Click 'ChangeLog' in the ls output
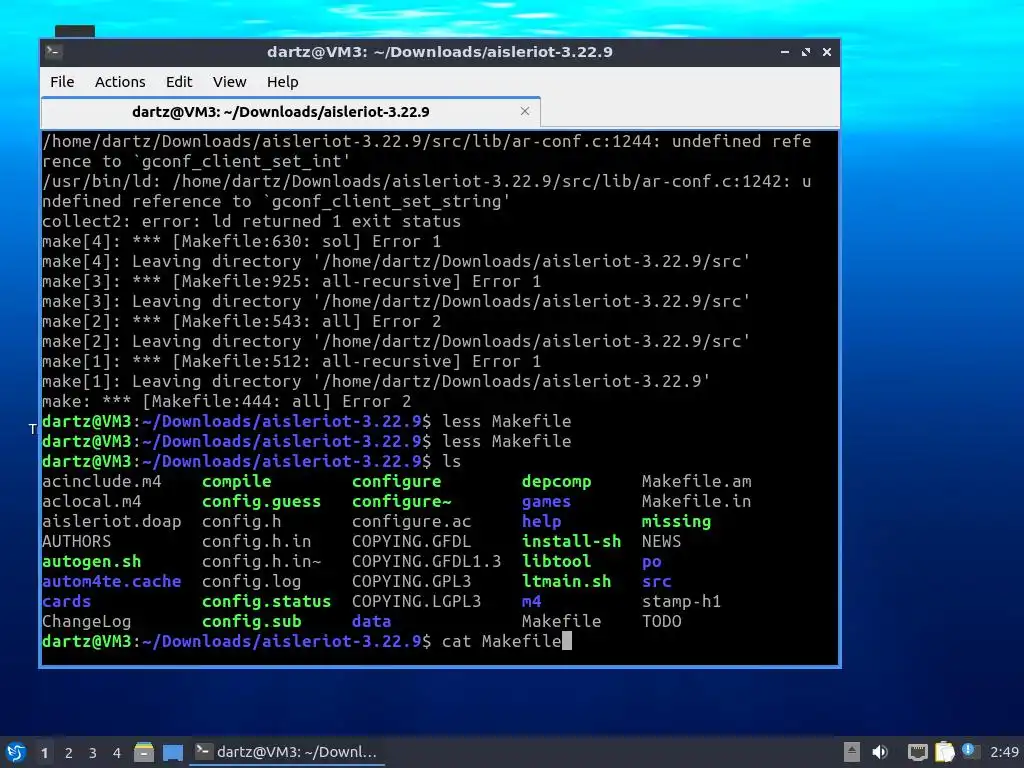Image resolution: width=1024 pixels, height=768 pixels. 86,622
